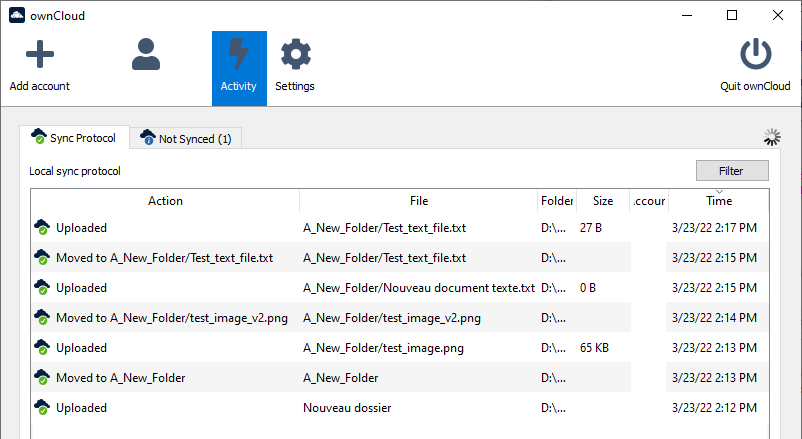Select file cell A_New_Folder/test_image_v2.png
Viewport: 802px width, 439px height.
point(392,318)
